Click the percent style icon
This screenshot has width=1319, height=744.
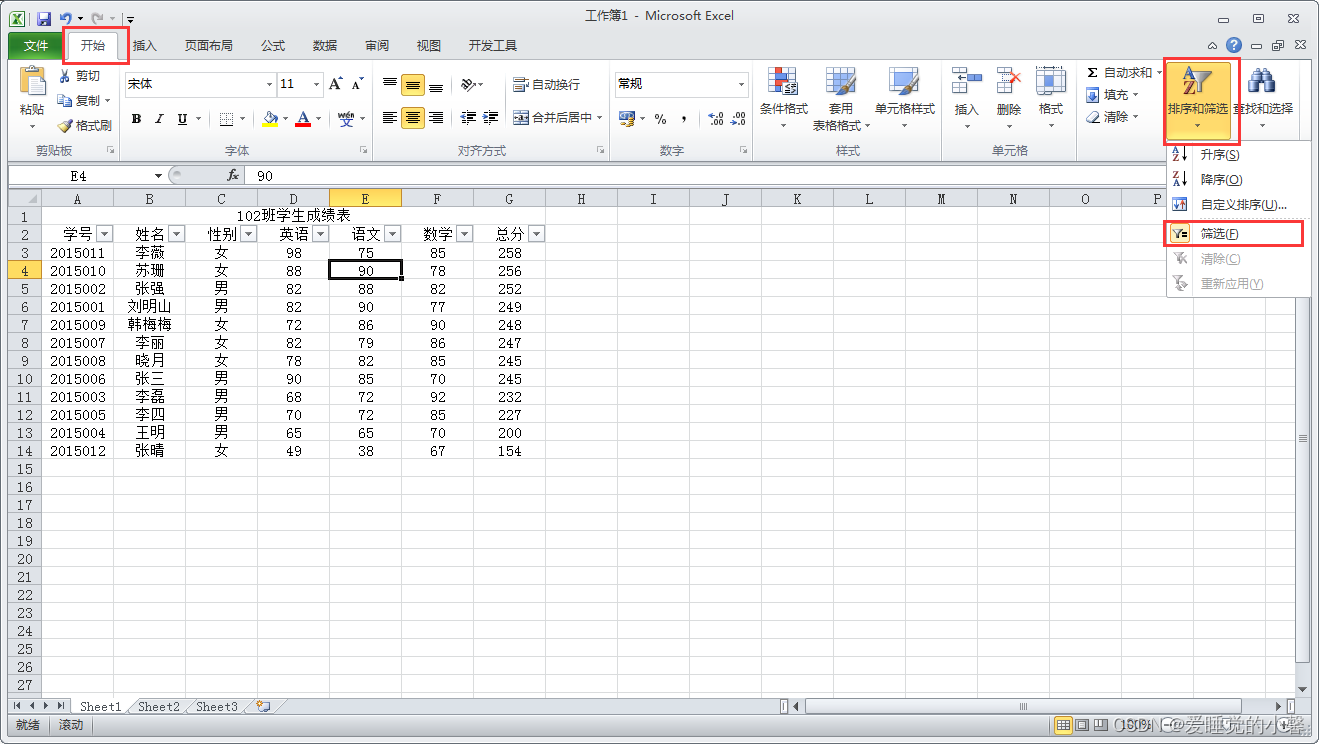point(661,118)
